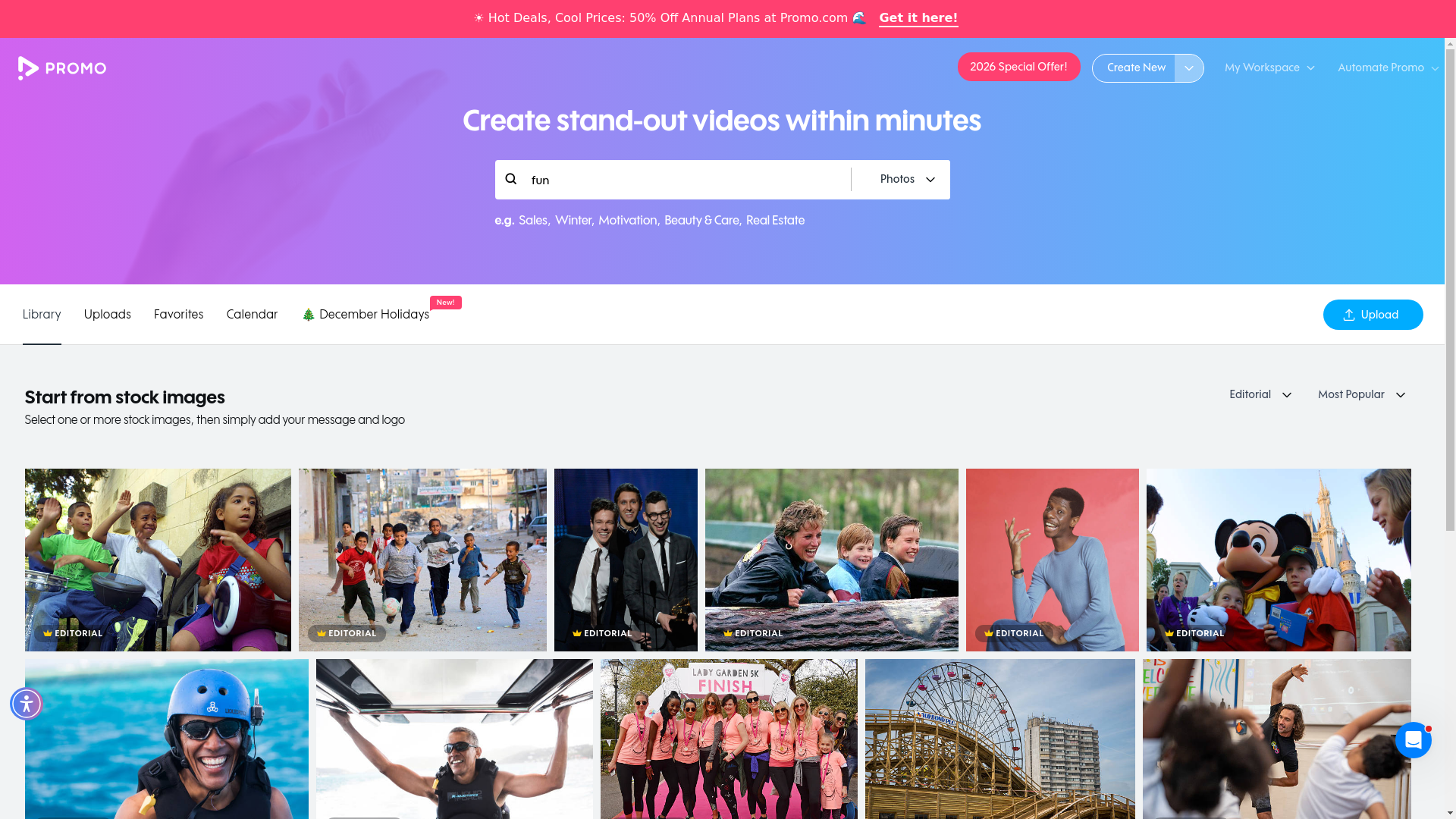Click the Editorial crown badge on kids drumming photo

[73, 633]
